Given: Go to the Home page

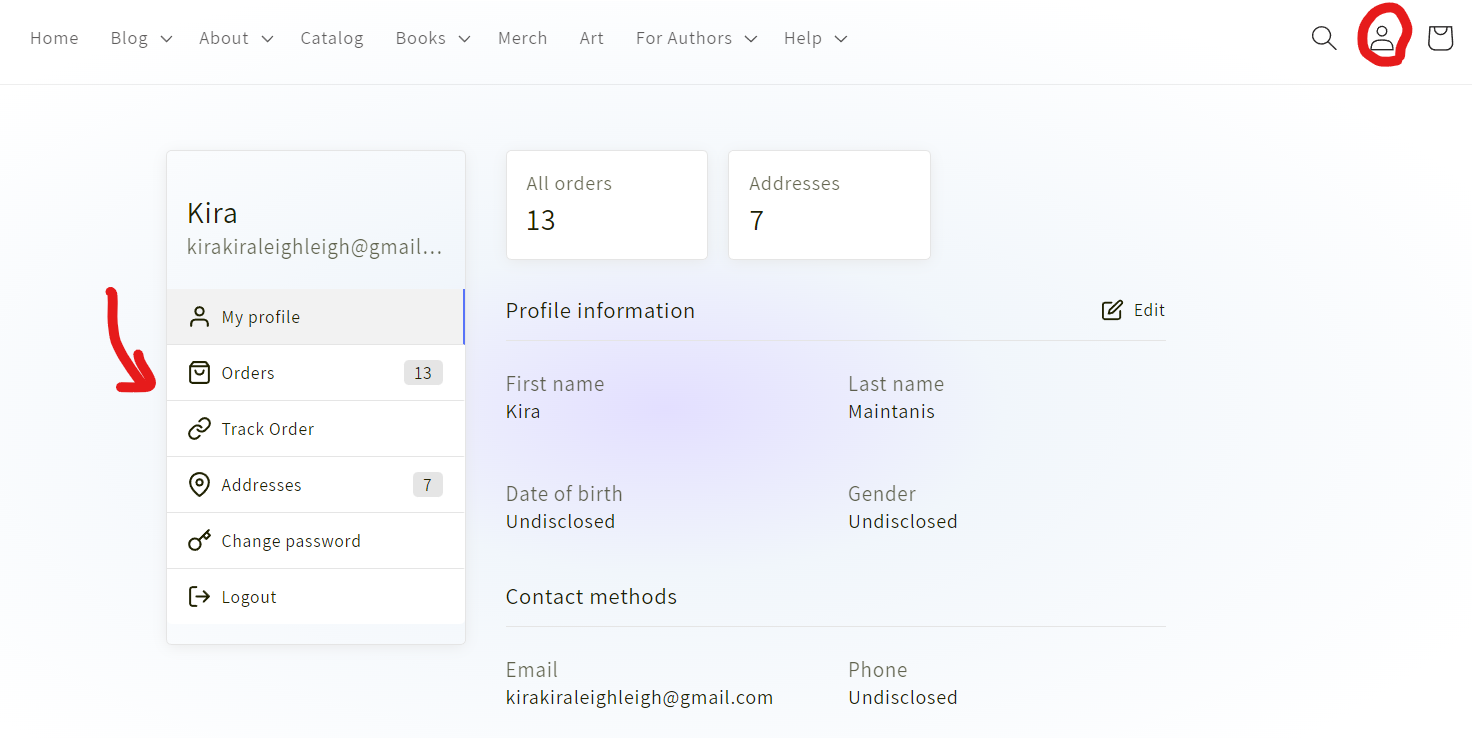Looking at the screenshot, I should point(54,38).
